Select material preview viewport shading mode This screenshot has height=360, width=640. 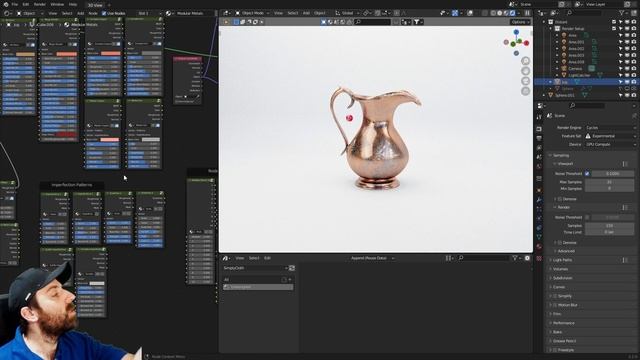(x=506, y=13)
